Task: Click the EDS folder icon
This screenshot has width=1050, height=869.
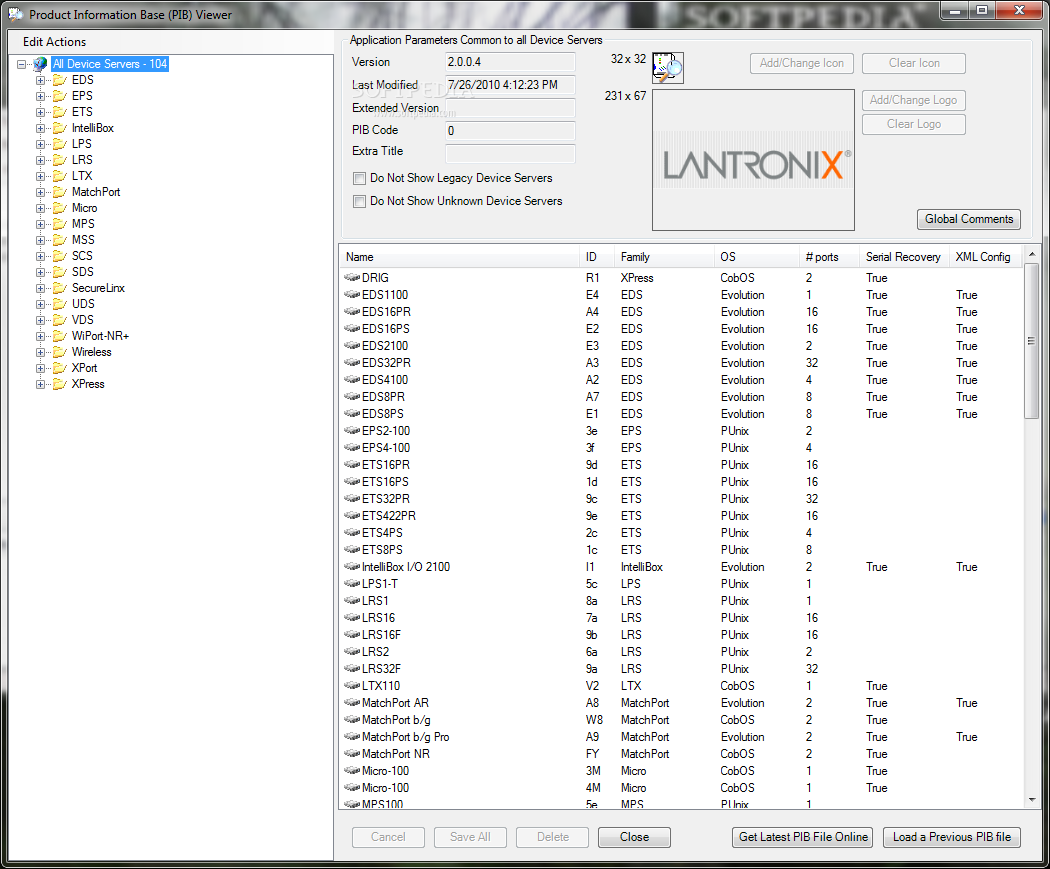Action: click(60, 80)
